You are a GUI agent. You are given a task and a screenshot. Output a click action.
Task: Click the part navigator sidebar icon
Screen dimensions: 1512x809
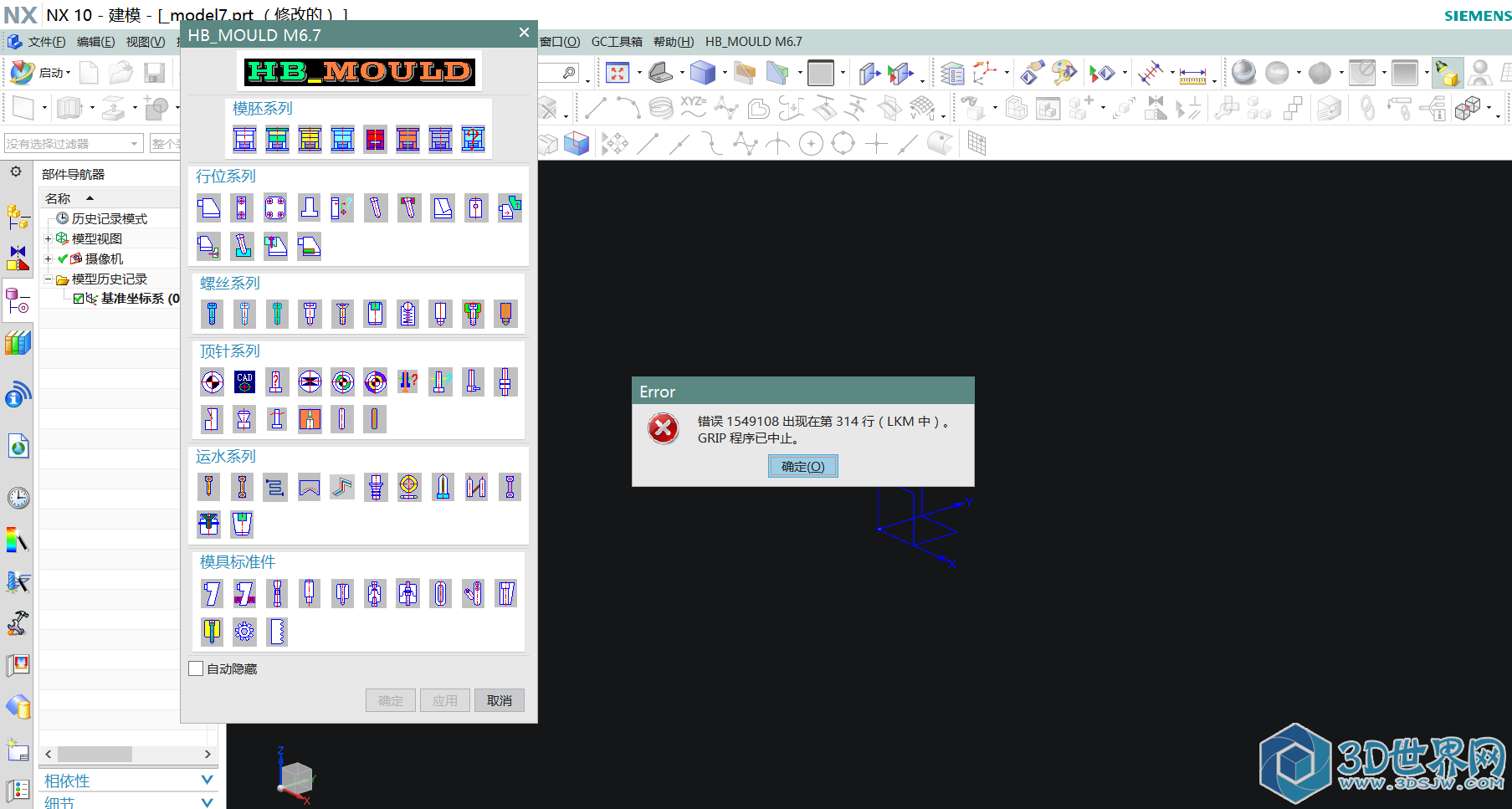tap(17, 300)
